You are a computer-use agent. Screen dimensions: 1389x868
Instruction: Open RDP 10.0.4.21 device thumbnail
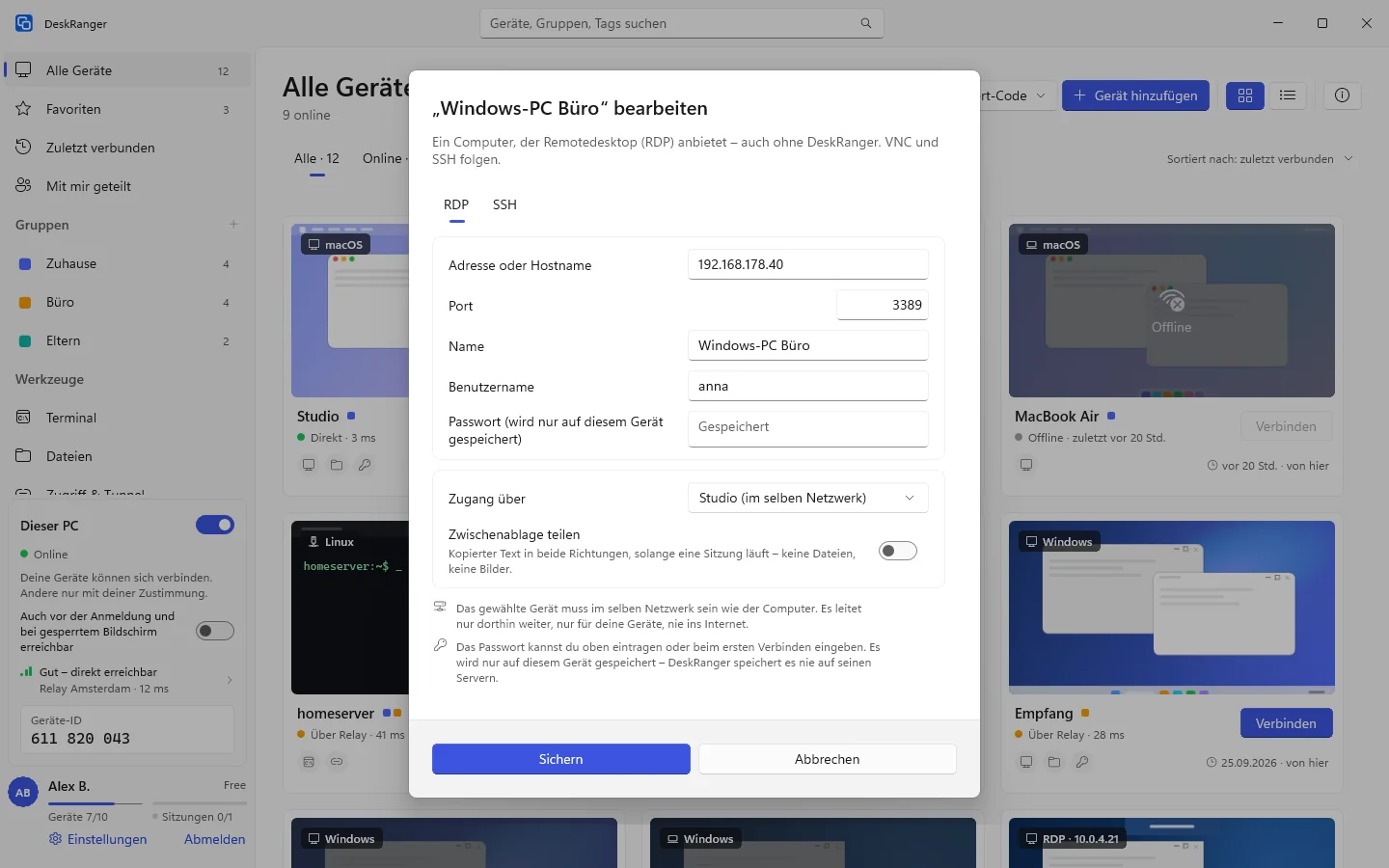[x=1172, y=843]
